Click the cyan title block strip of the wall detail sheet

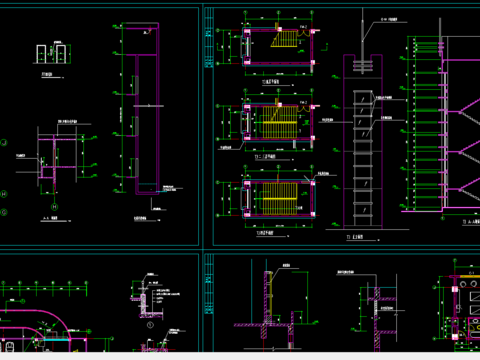209,284
